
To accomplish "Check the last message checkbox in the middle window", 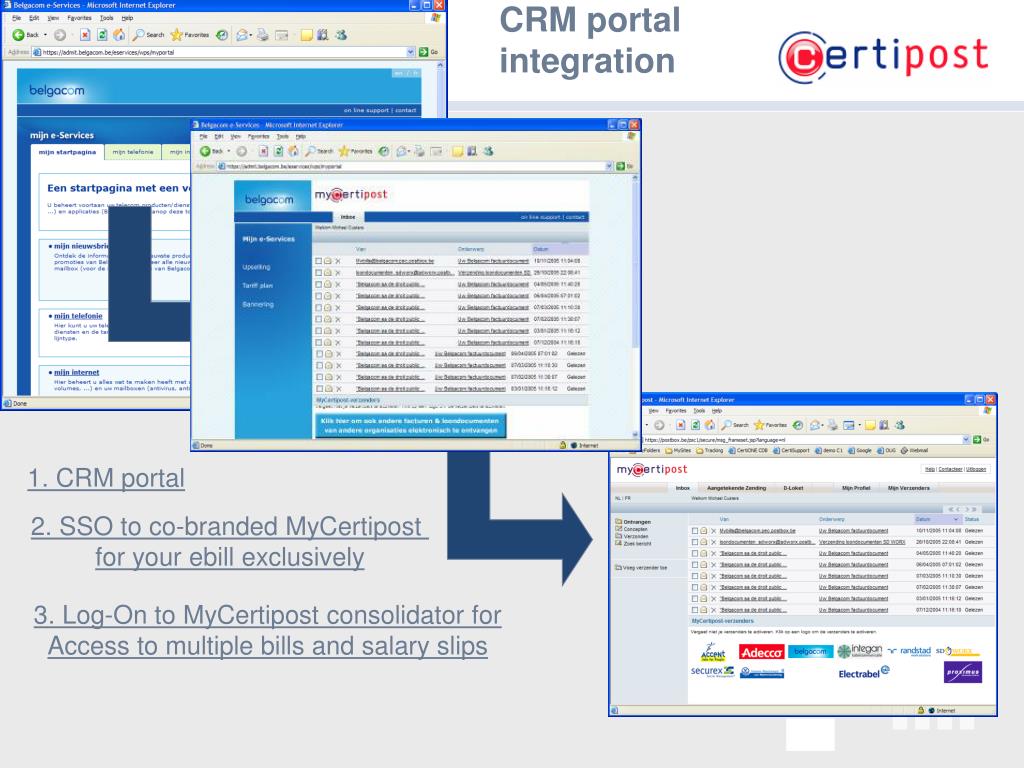I will coord(319,389).
